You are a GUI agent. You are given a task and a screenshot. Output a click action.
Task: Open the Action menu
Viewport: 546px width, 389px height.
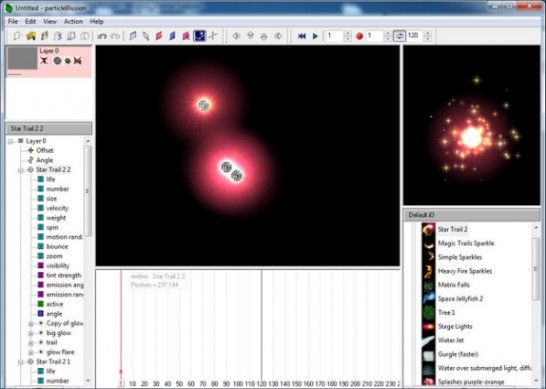coord(73,22)
